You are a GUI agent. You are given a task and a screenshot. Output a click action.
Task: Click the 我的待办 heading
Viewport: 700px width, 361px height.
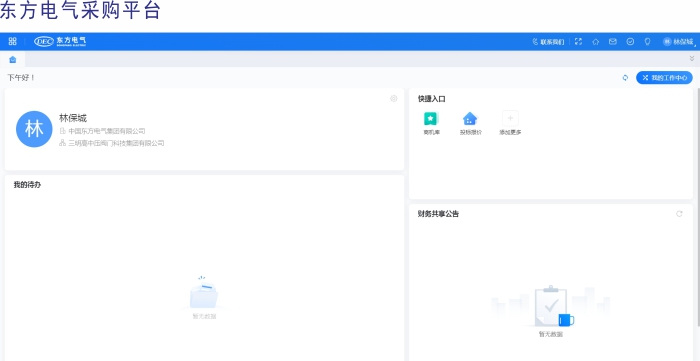coord(27,185)
